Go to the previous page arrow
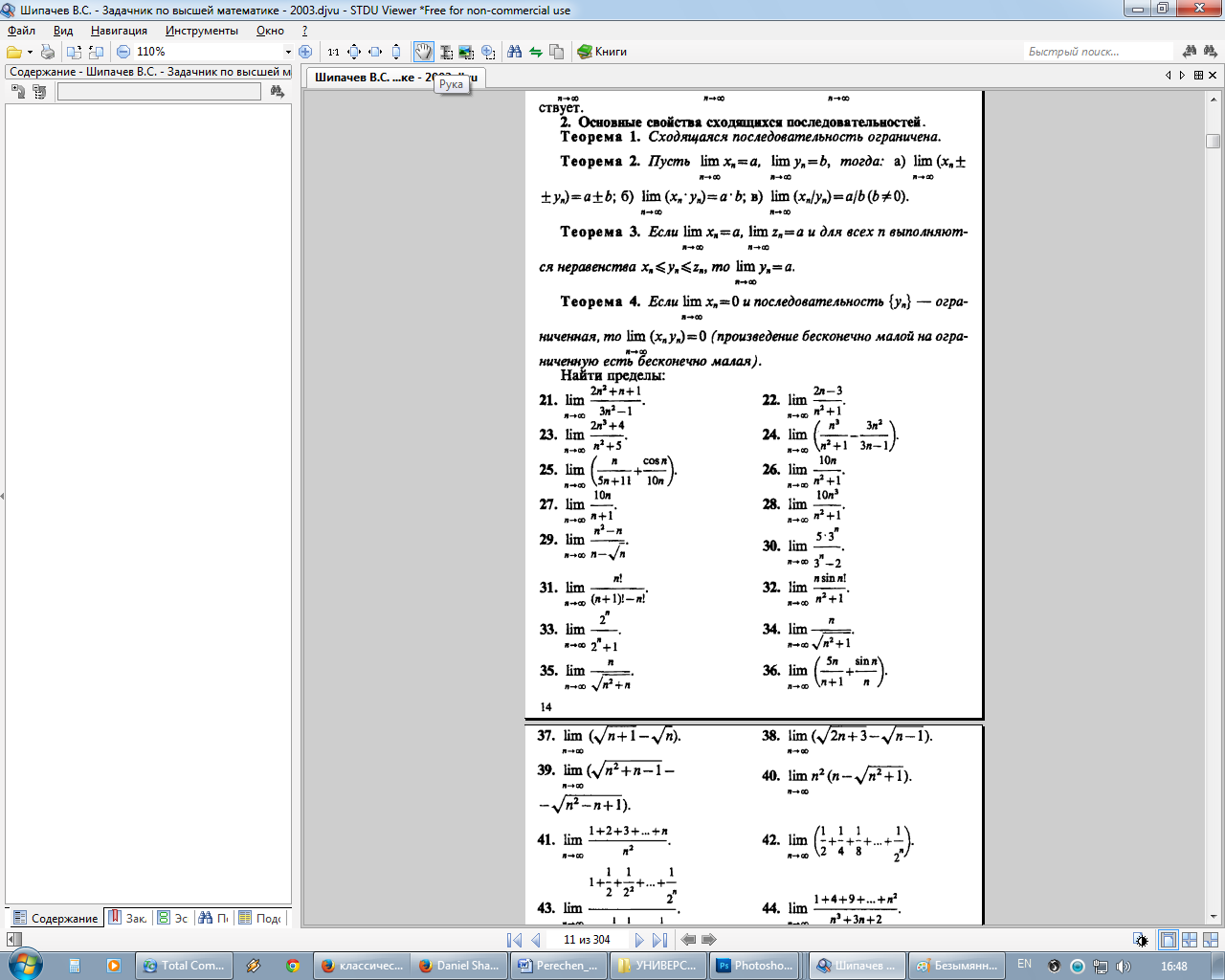 (x=536, y=940)
